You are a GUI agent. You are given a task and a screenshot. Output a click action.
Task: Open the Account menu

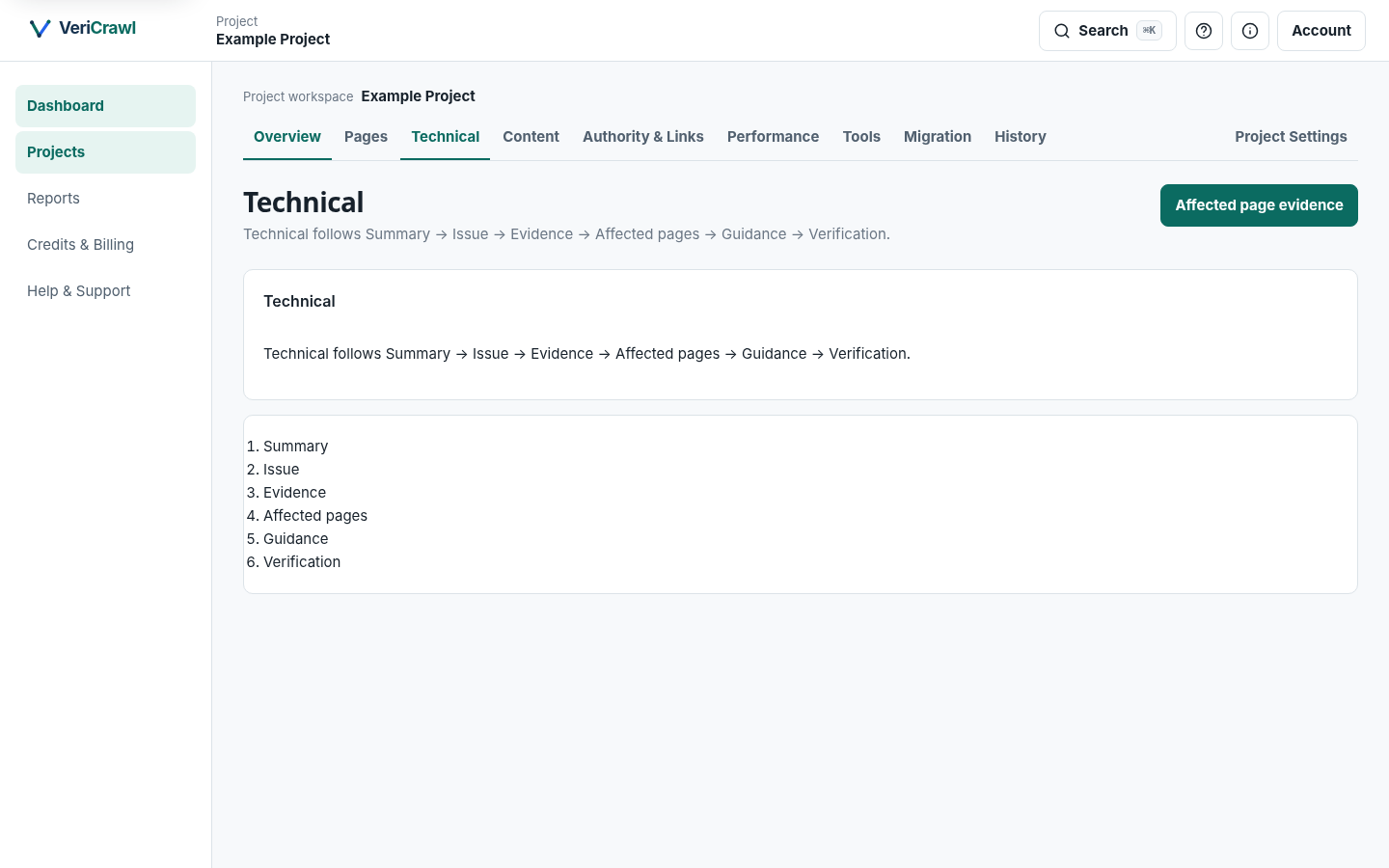pos(1321,31)
